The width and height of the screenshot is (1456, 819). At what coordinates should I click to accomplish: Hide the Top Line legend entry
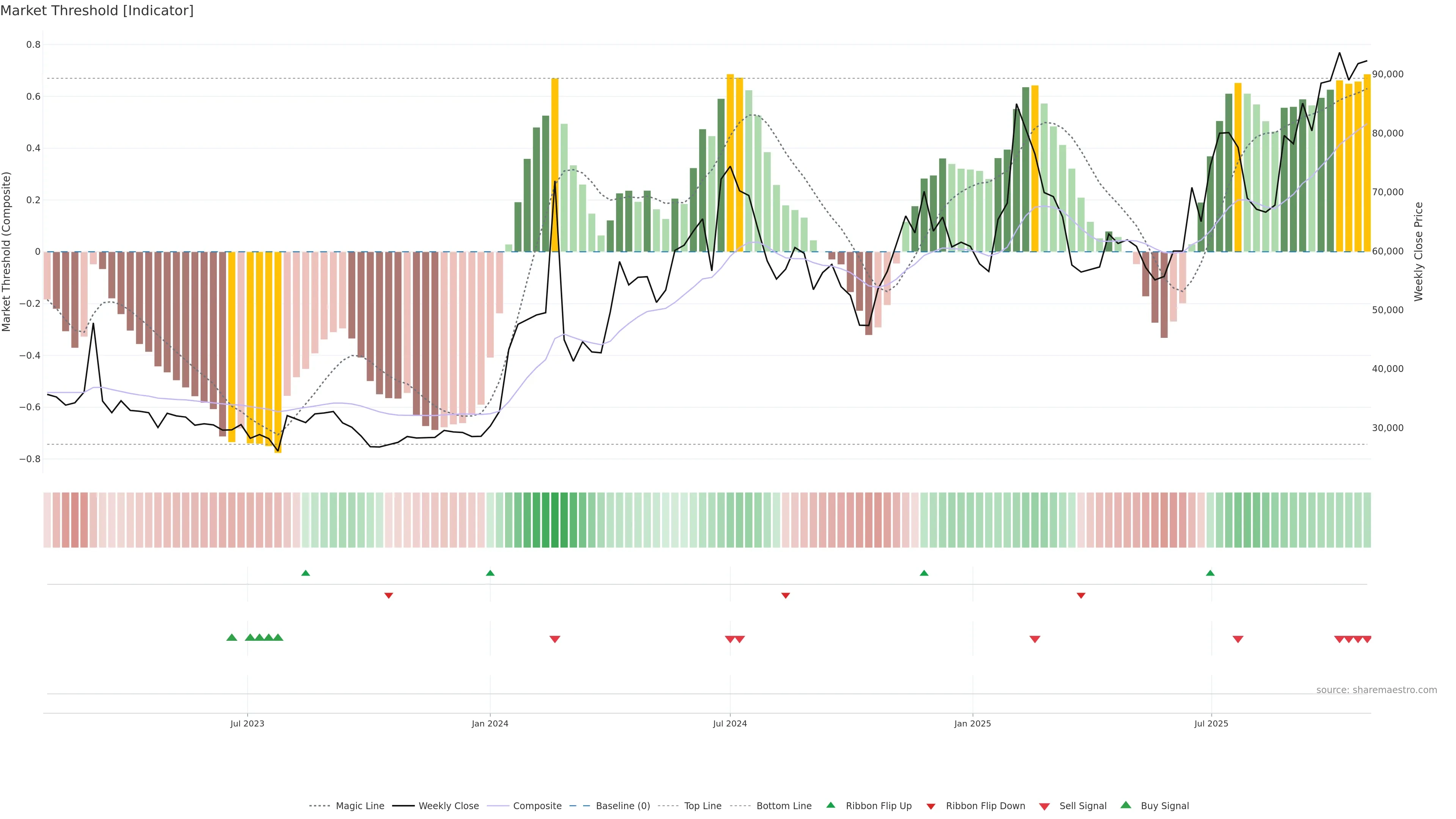pyautogui.click(x=703, y=806)
